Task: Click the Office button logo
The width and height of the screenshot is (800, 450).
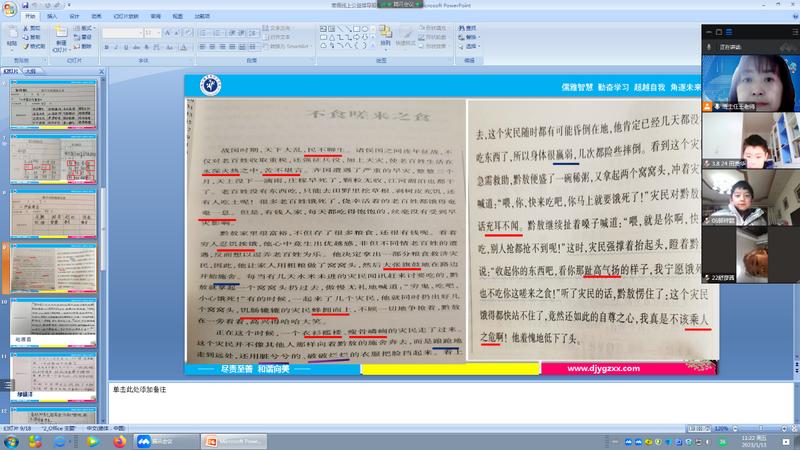Action: [x=9, y=9]
